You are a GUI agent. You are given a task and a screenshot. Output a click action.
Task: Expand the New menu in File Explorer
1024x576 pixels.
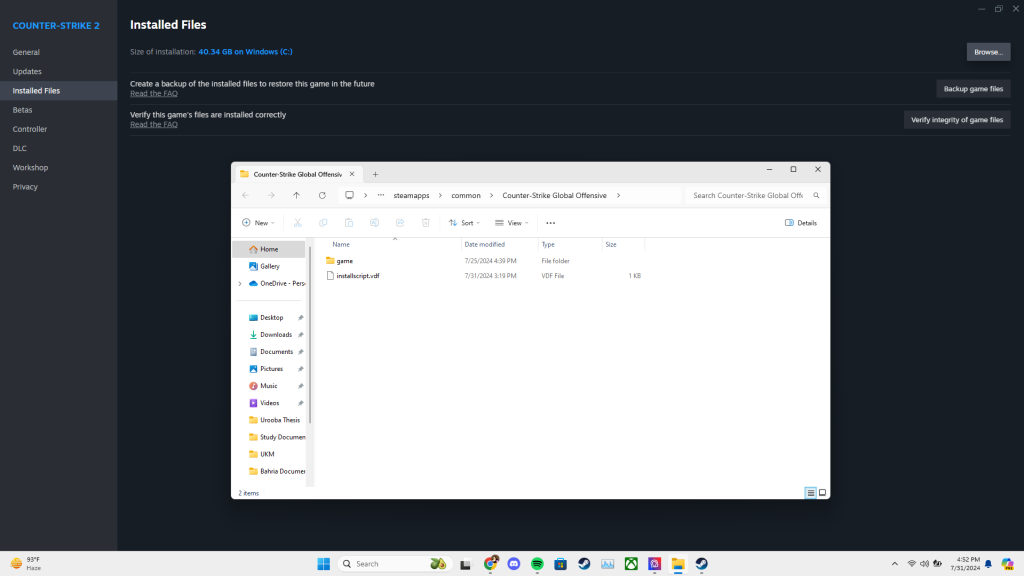click(x=258, y=222)
